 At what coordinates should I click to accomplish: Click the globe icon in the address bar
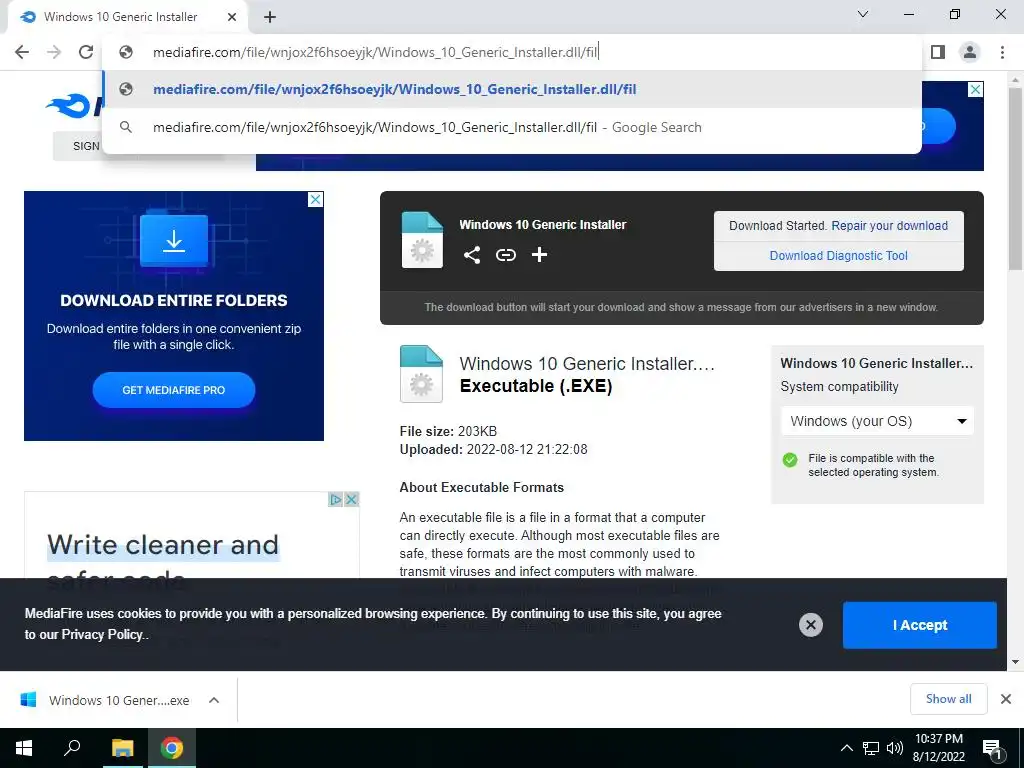tap(126, 52)
